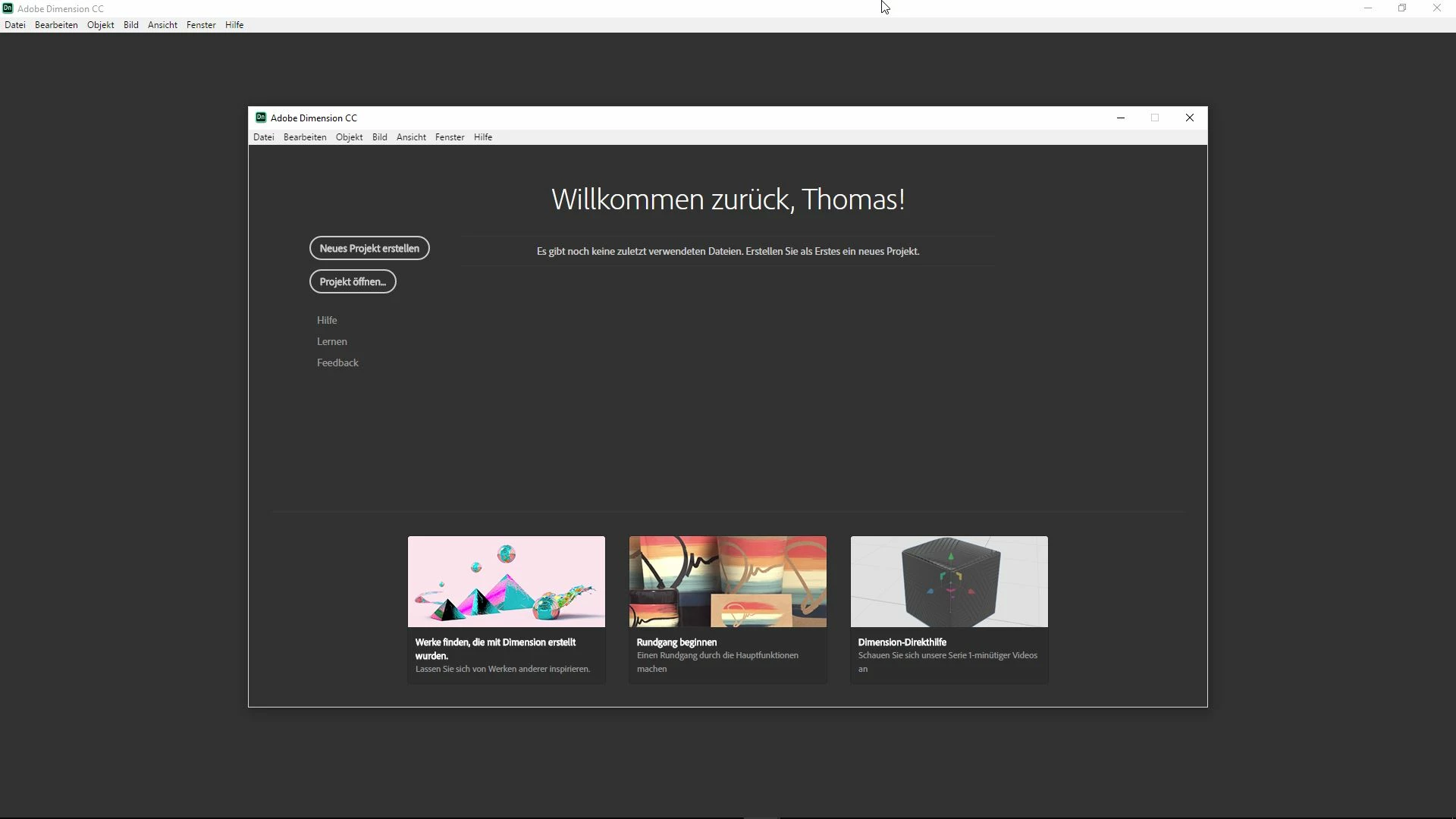Open the inner window's Objekt menu
The image size is (1456, 819).
[349, 137]
